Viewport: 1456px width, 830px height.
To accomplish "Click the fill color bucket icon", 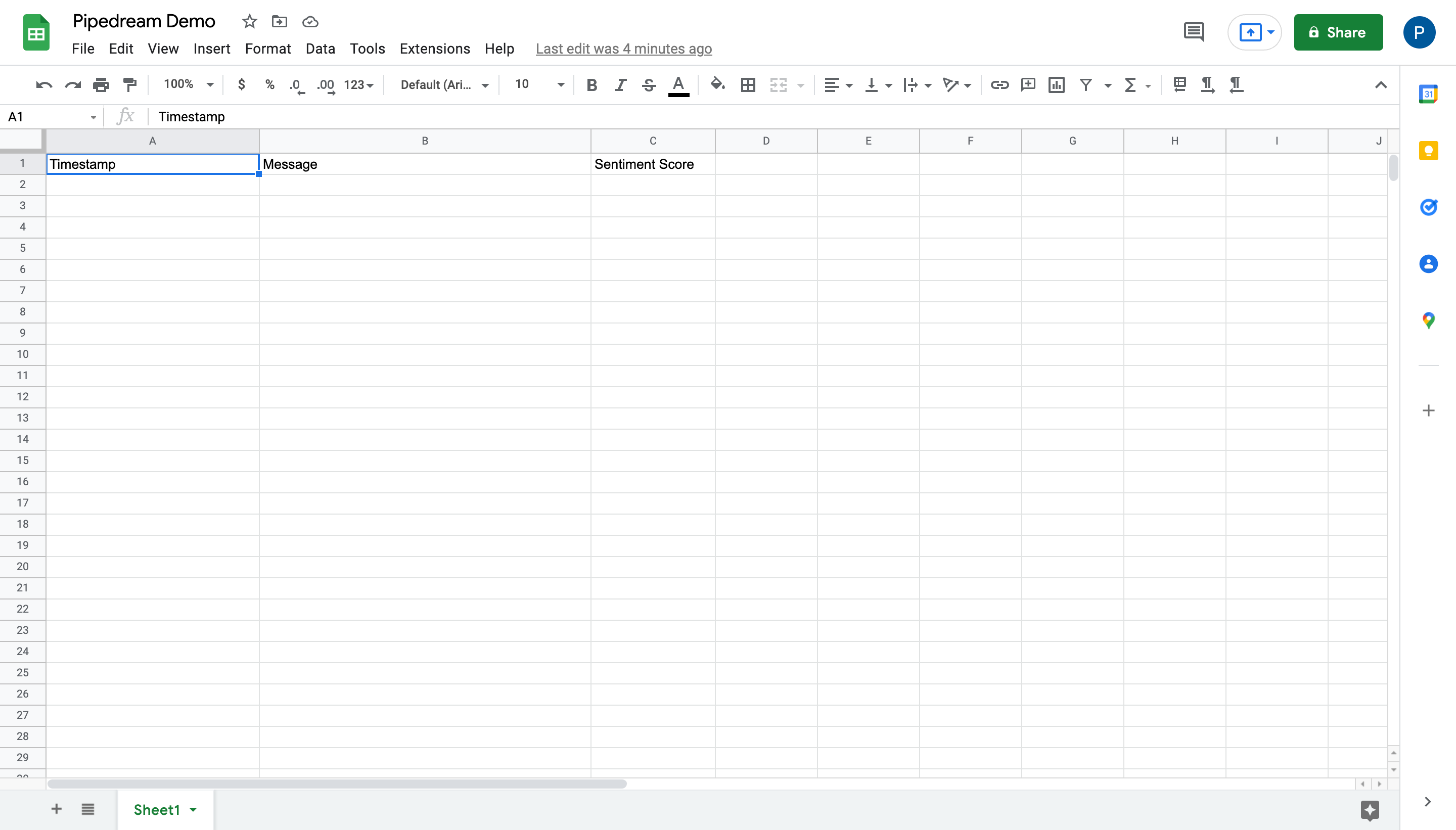I will [717, 85].
